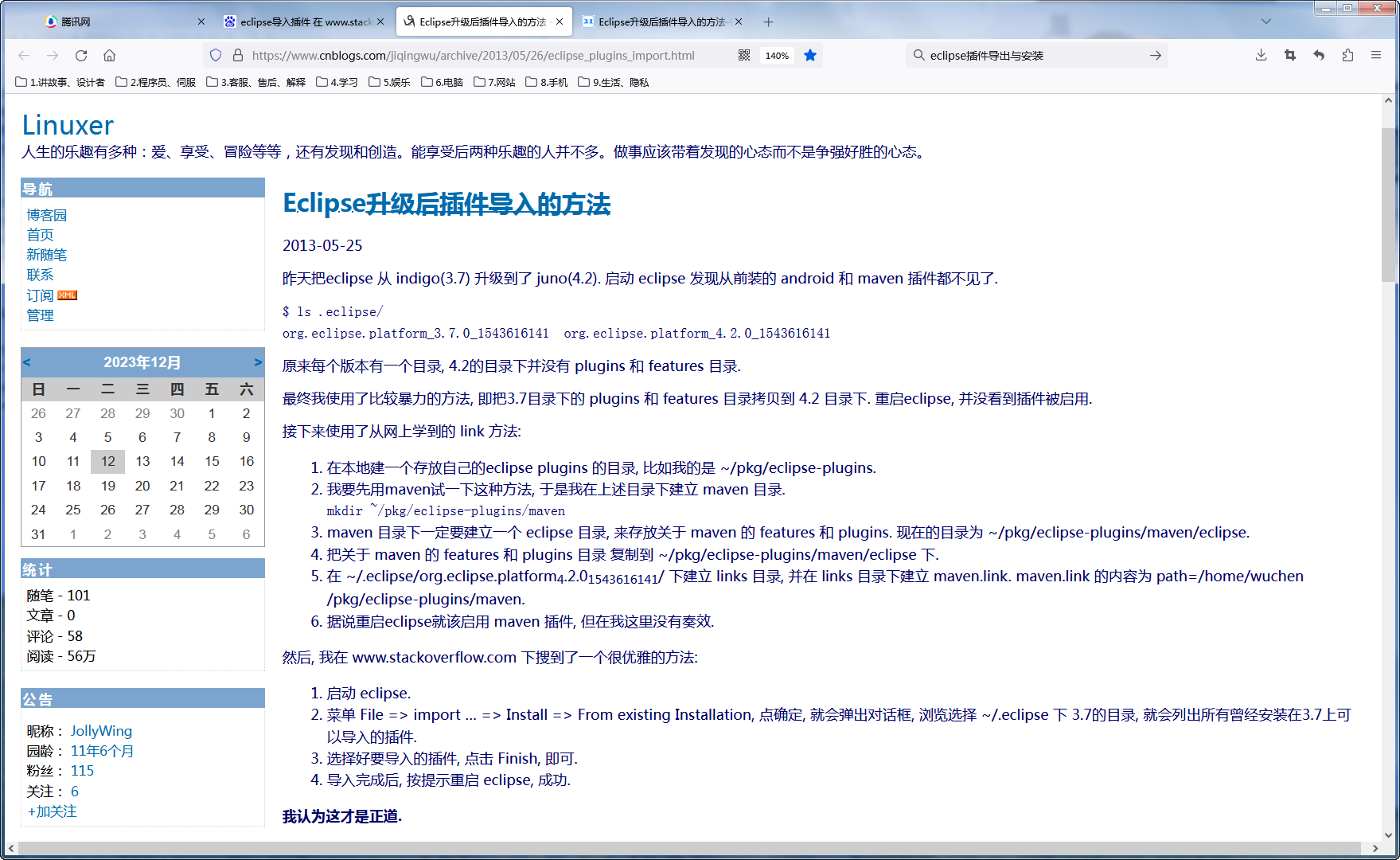The image size is (1400, 860).
Task: Click the orange XML feed icon
Action: 68,295
